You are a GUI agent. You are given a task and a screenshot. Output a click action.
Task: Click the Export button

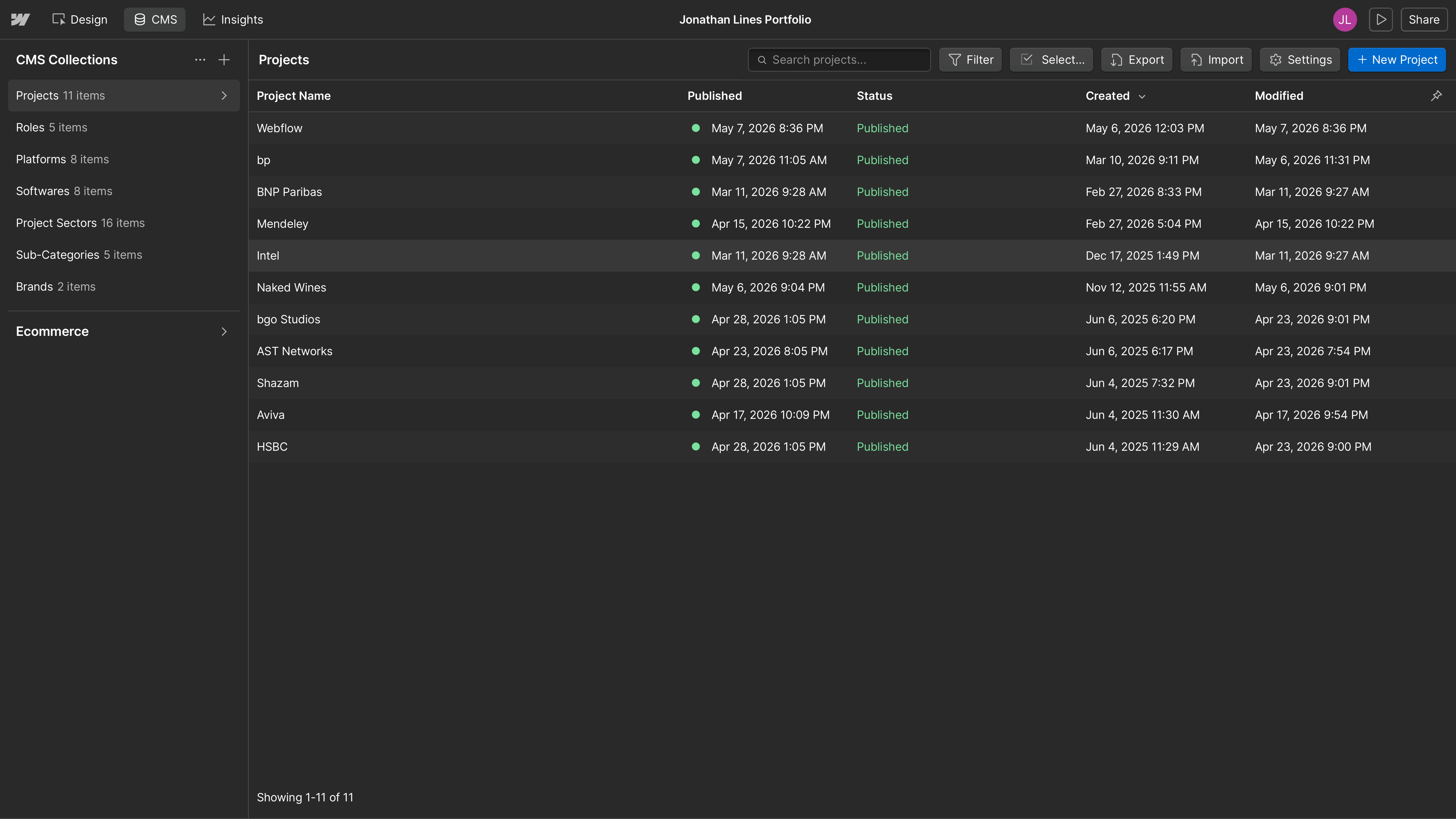pyautogui.click(x=1137, y=60)
